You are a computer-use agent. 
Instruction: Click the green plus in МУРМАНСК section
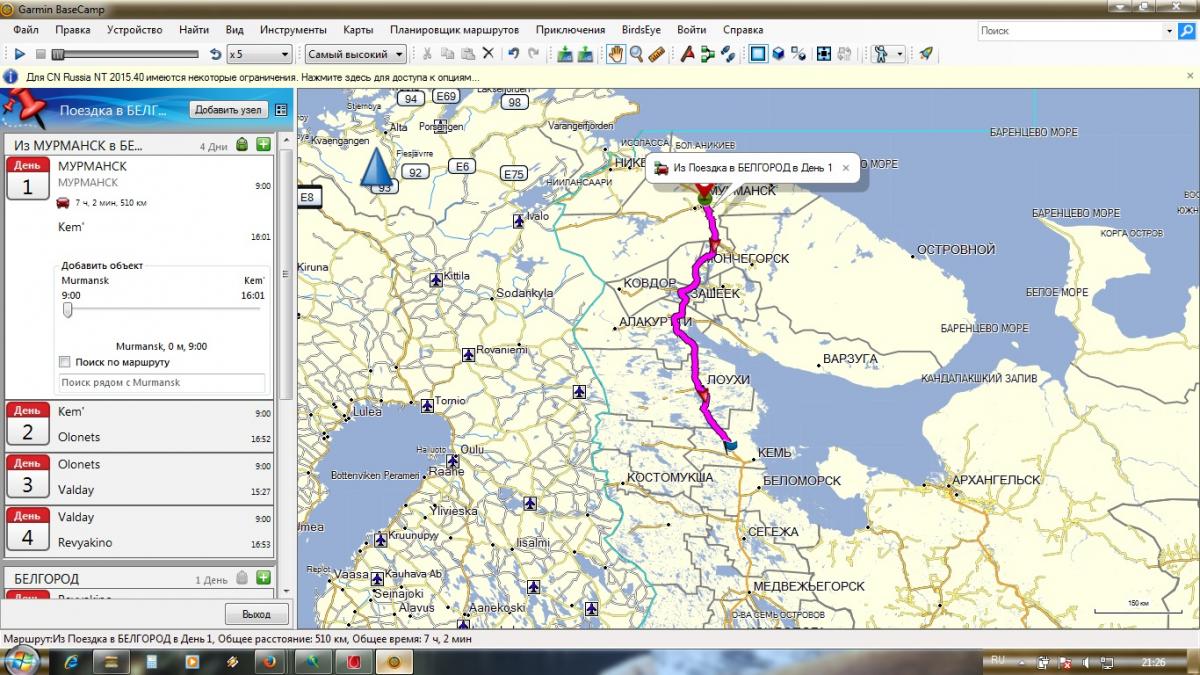pyautogui.click(x=263, y=145)
